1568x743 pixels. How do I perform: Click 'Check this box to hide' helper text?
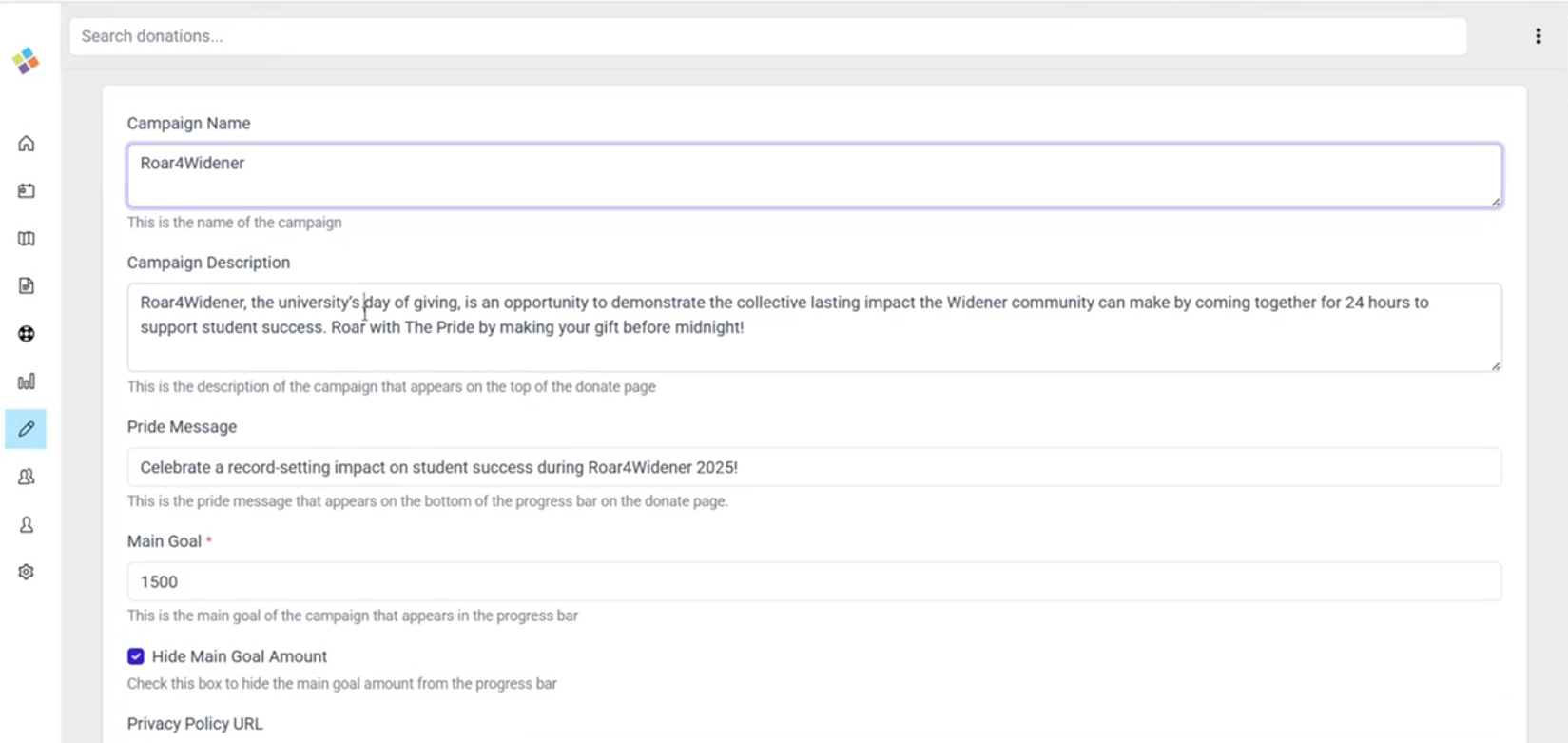342,684
